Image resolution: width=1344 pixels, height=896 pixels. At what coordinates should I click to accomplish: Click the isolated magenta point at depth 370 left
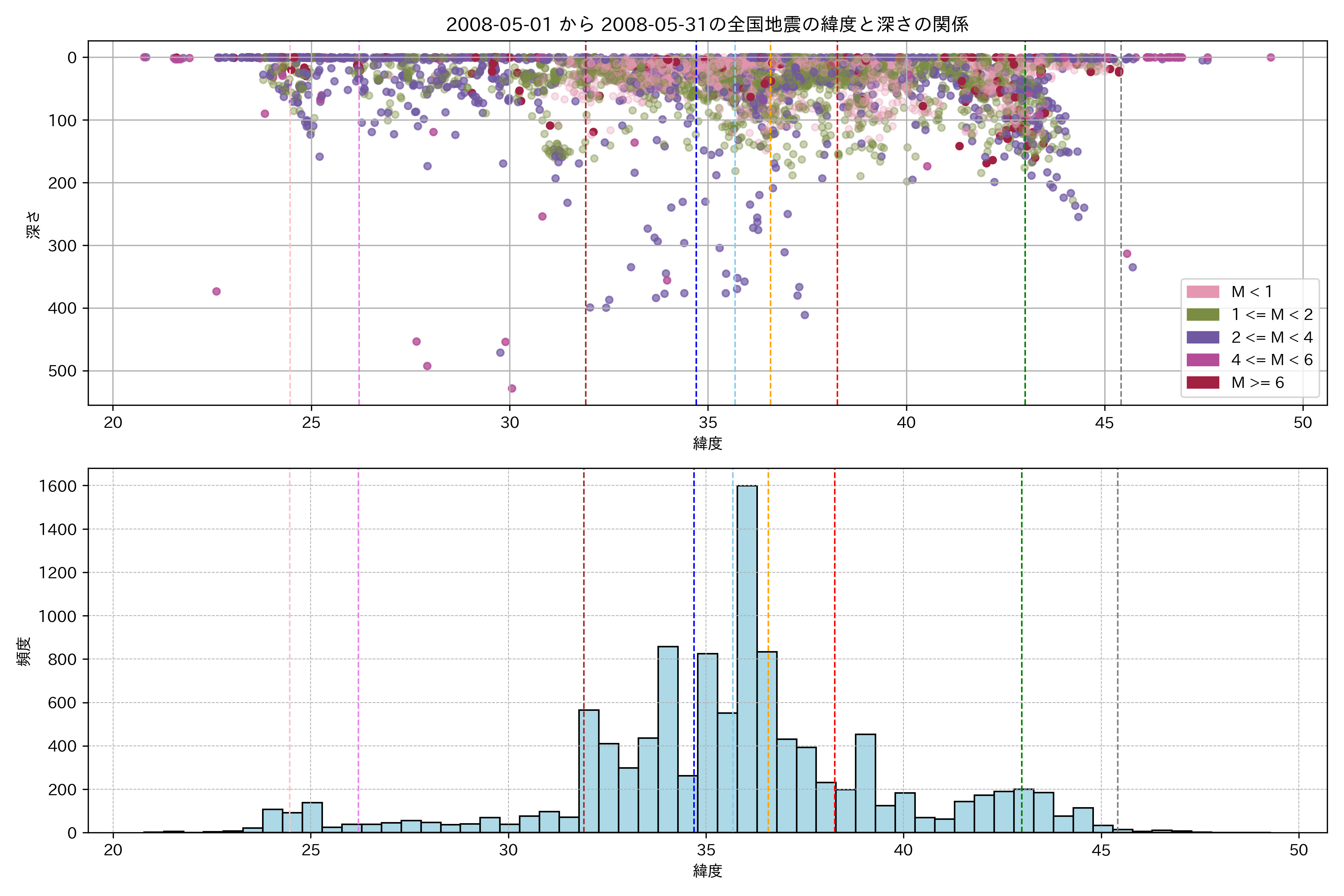(217, 292)
